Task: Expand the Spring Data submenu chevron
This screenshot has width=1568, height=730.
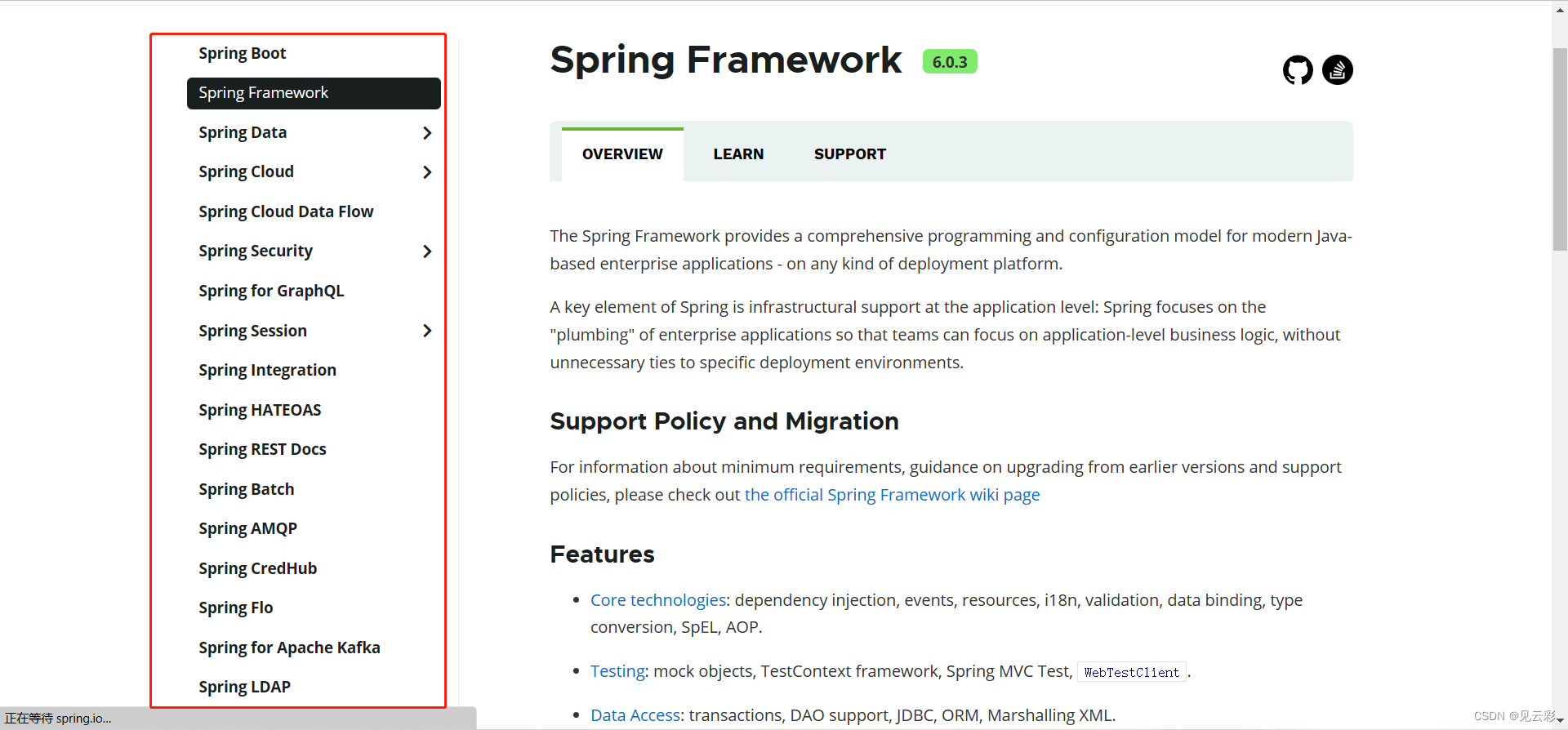Action: pyautogui.click(x=427, y=133)
